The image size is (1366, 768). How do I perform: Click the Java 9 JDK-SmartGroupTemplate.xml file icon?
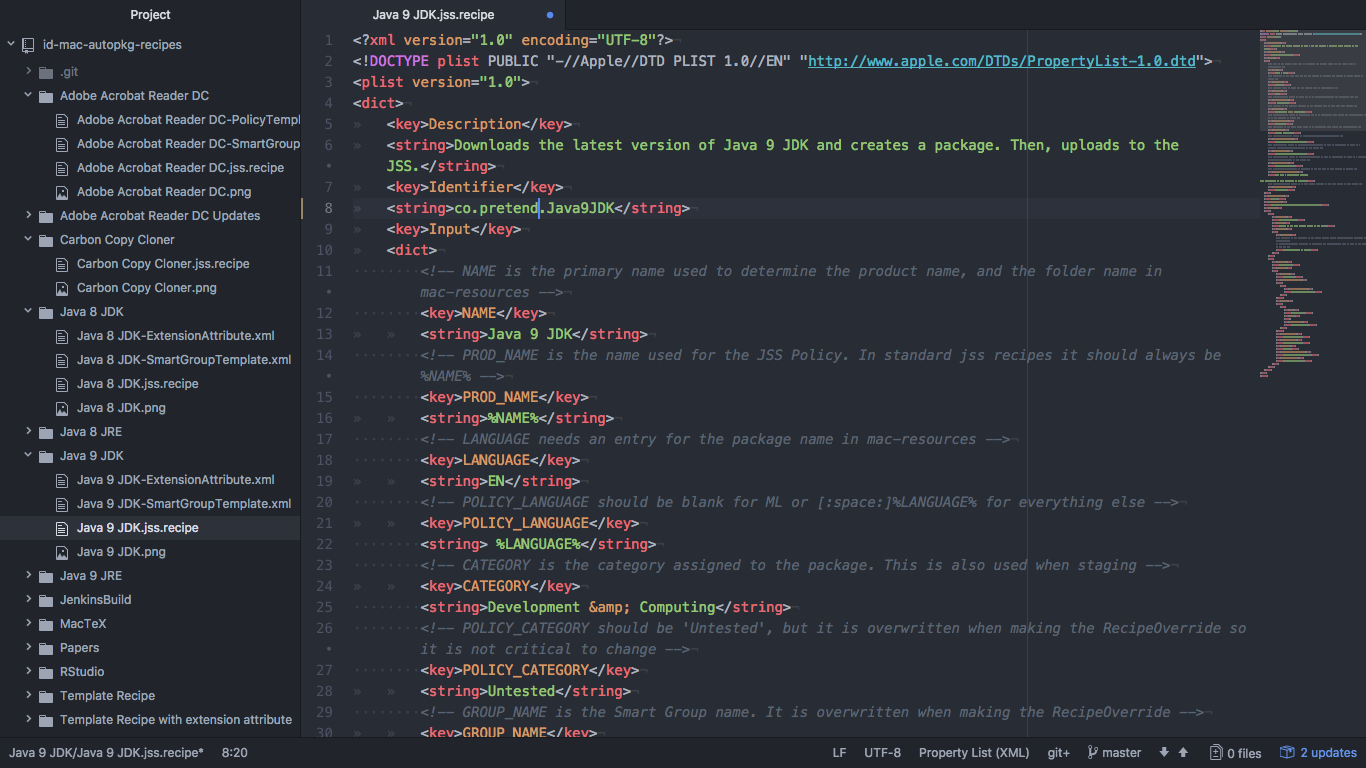click(x=62, y=504)
